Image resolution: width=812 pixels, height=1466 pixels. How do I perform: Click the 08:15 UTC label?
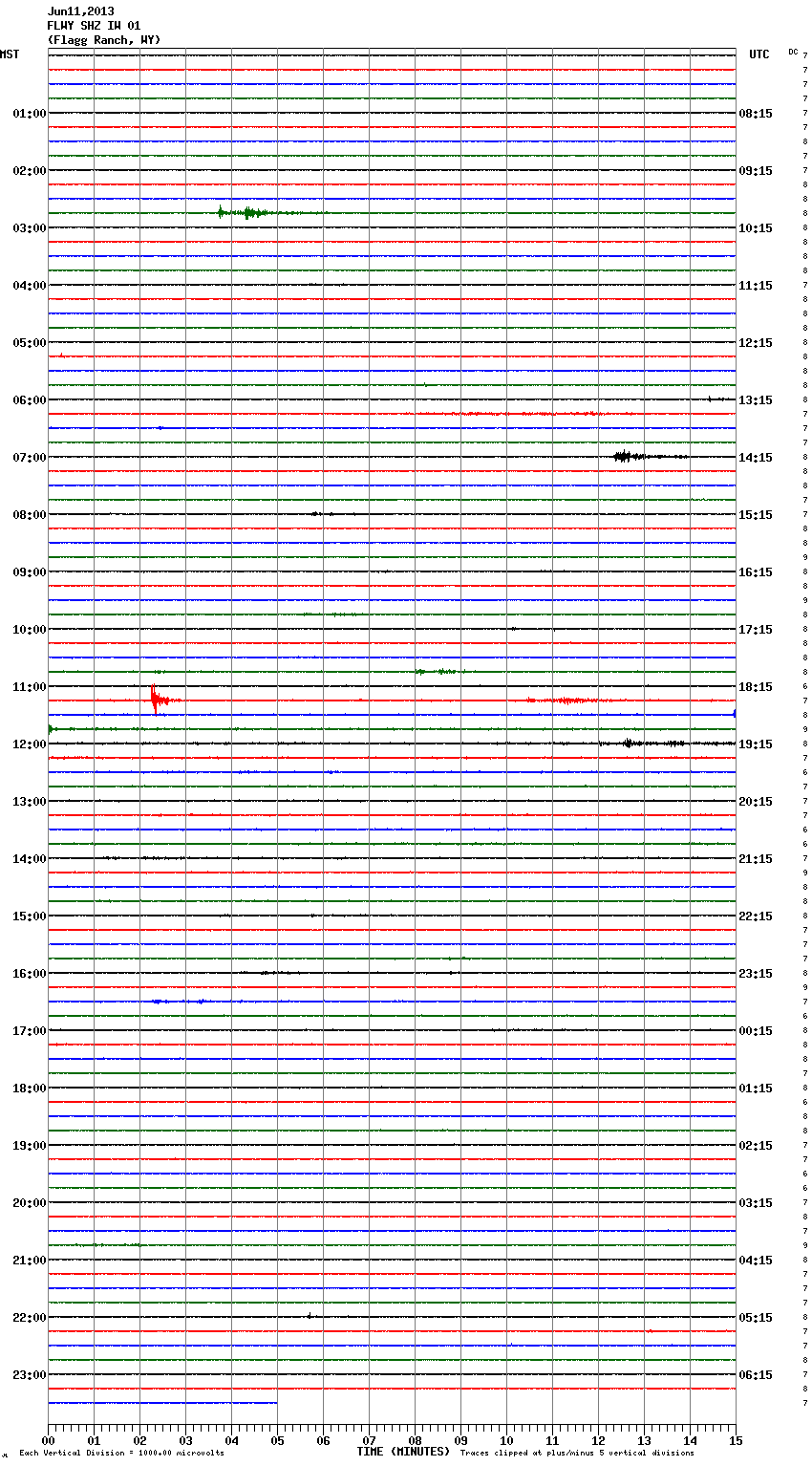tap(756, 114)
